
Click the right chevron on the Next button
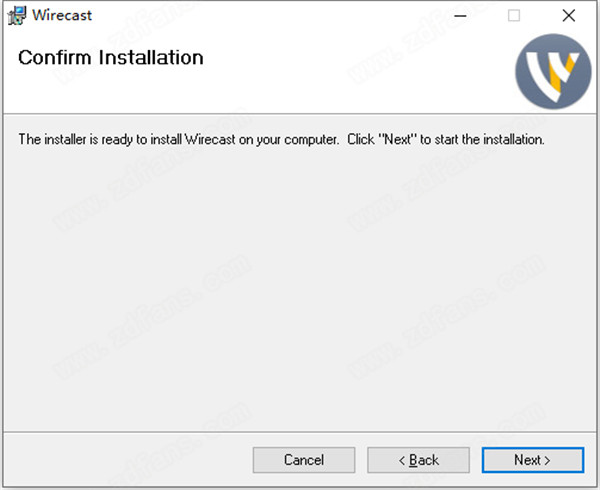point(547,461)
